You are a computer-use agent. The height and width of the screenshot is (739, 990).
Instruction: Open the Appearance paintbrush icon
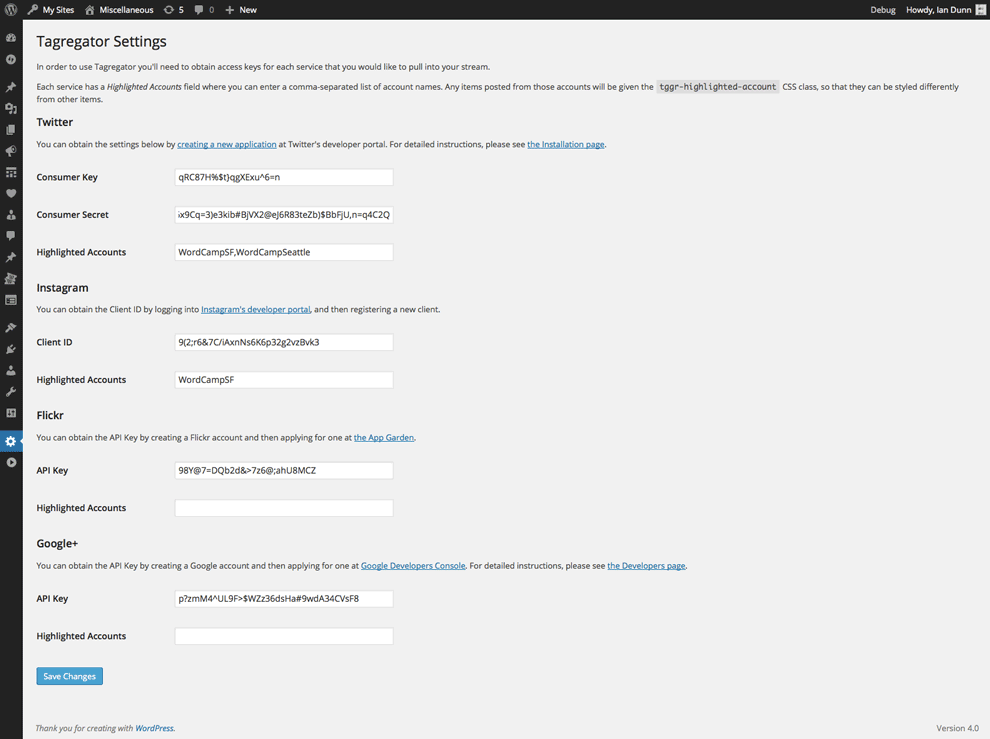click(11, 328)
